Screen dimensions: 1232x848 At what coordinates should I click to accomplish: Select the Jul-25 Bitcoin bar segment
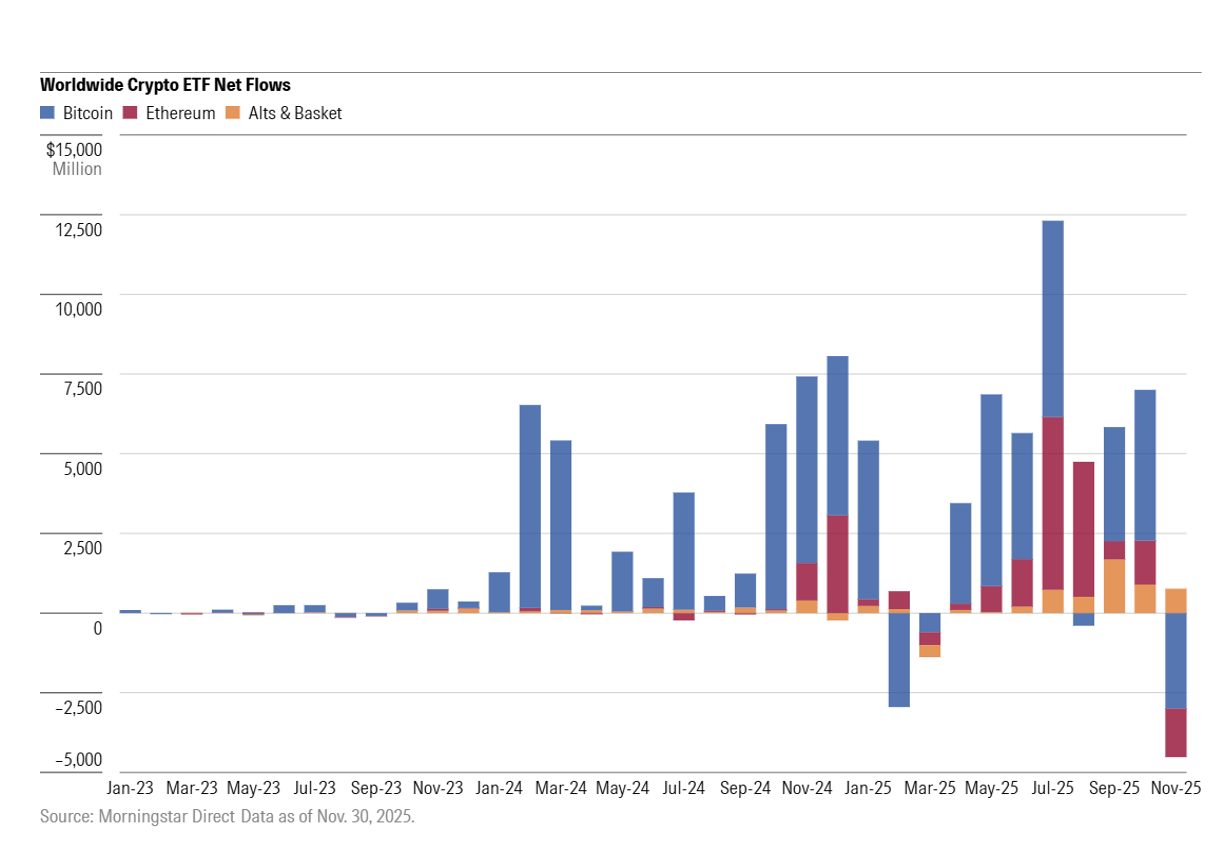click(x=1052, y=318)
